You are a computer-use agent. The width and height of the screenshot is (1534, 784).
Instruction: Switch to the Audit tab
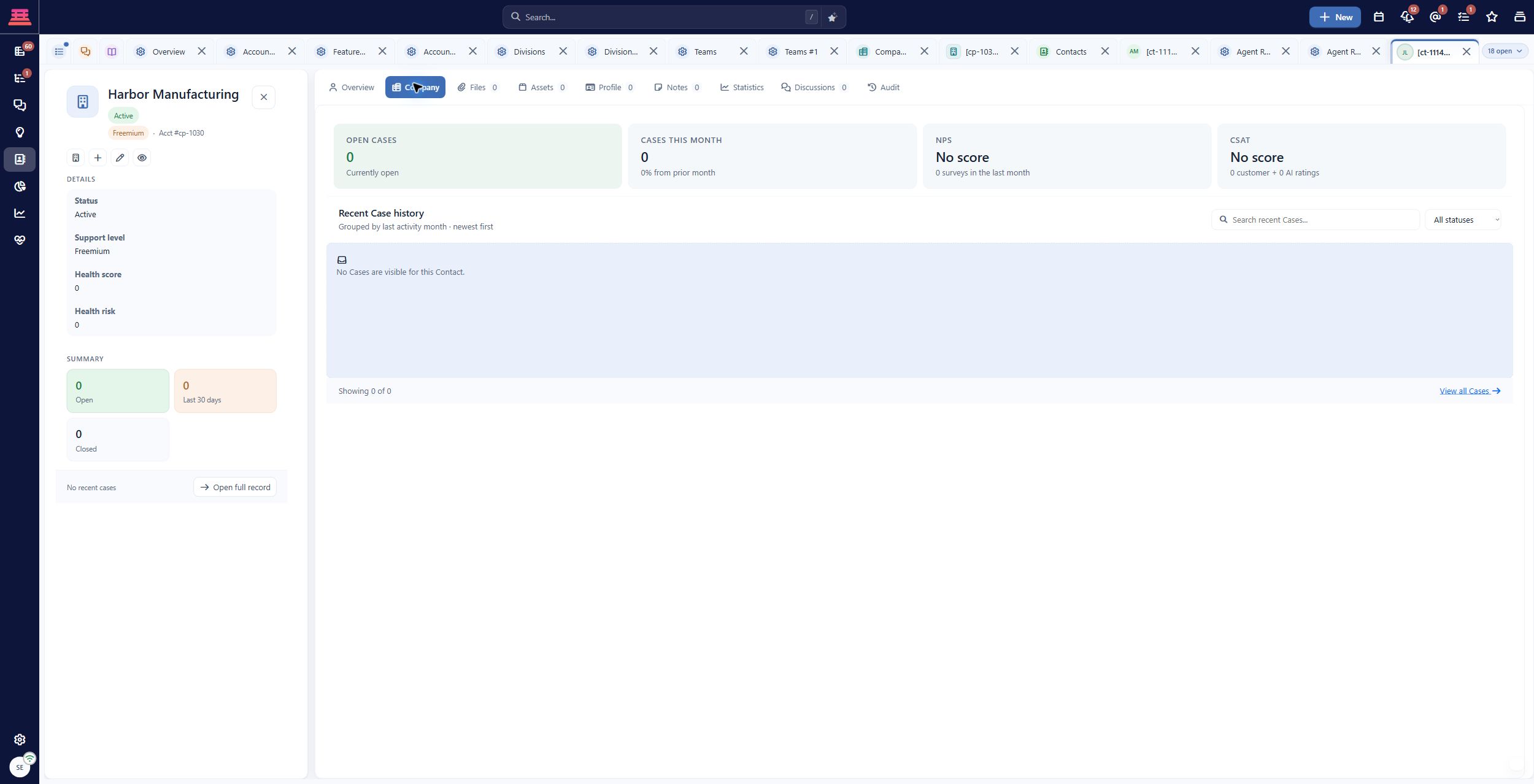click(x=884, y=87)
